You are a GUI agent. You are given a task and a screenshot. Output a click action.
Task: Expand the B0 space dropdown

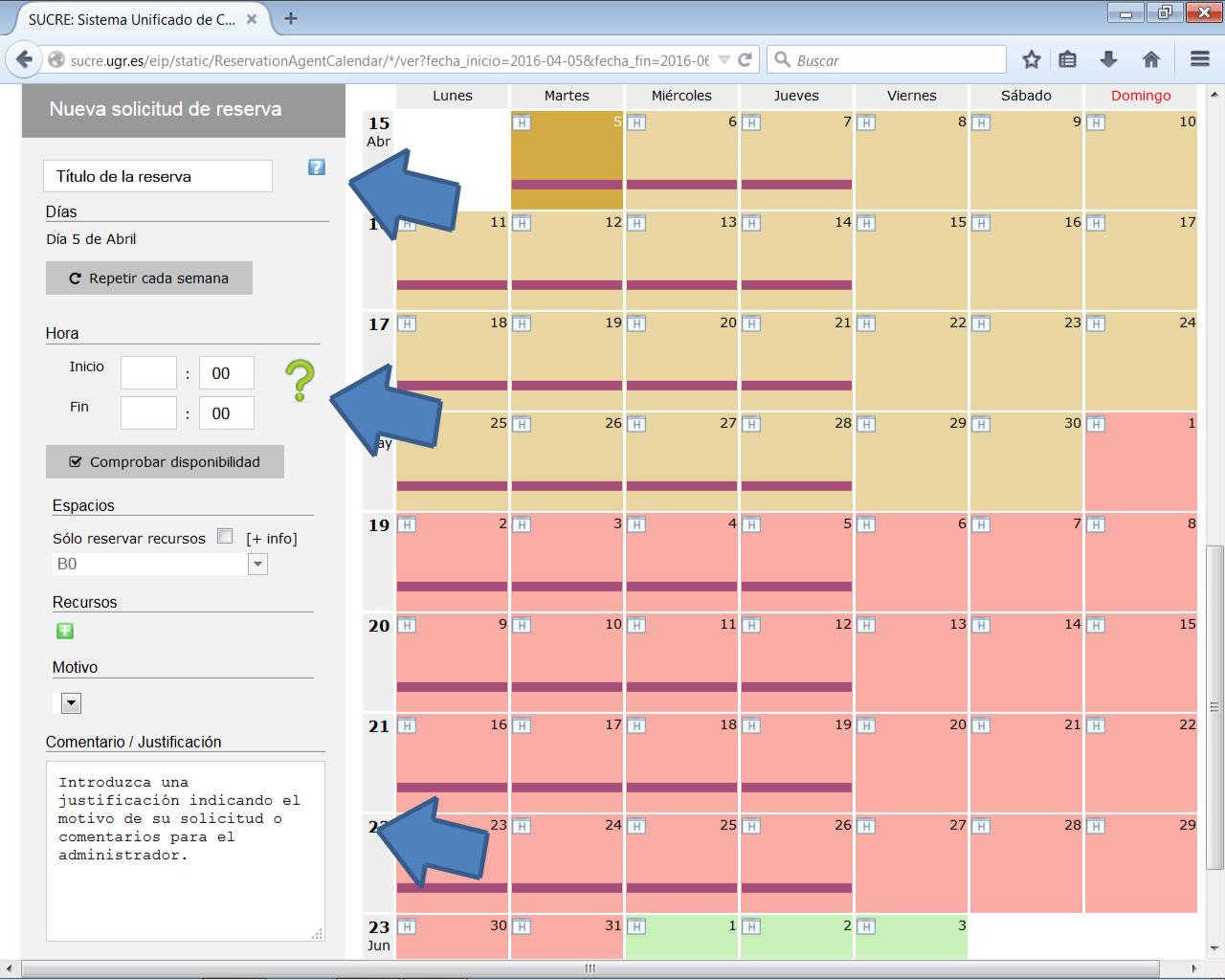tap(257, 565)
